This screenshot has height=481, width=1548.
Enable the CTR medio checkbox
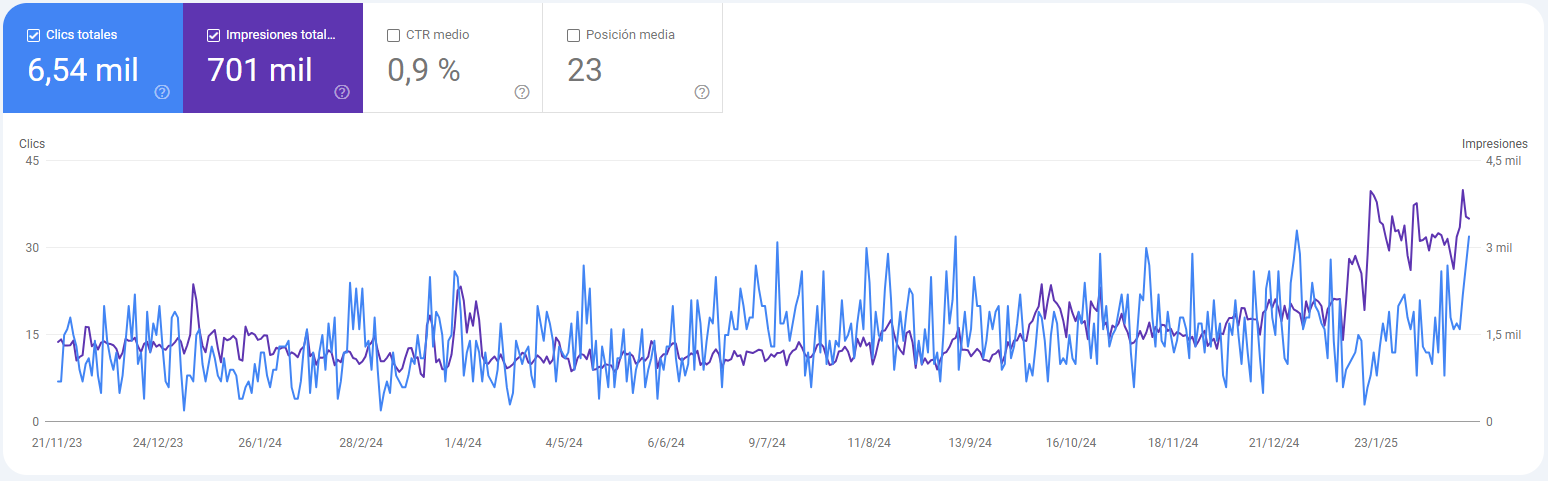pos(393,35)
